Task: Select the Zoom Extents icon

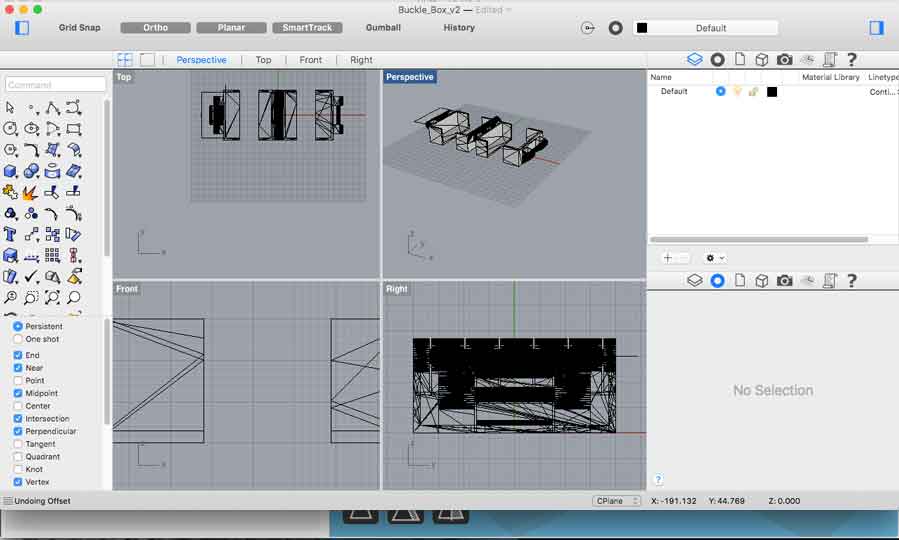Action: [52, 297]
